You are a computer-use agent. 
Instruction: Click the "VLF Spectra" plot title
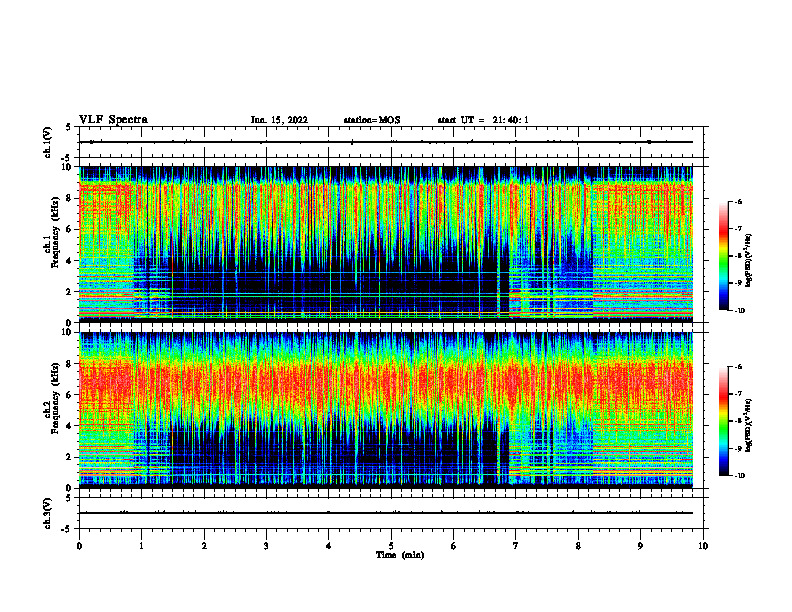pos(114,120)
